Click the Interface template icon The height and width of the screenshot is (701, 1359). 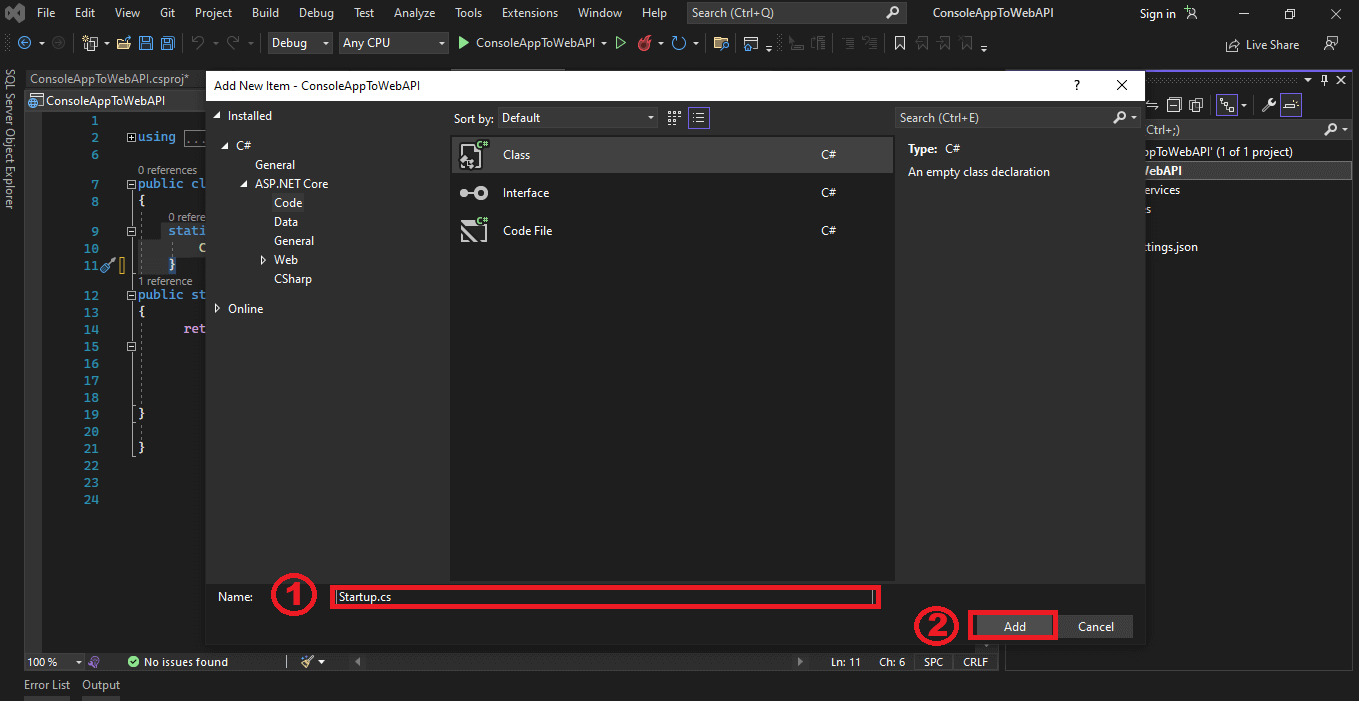point(473,193)
